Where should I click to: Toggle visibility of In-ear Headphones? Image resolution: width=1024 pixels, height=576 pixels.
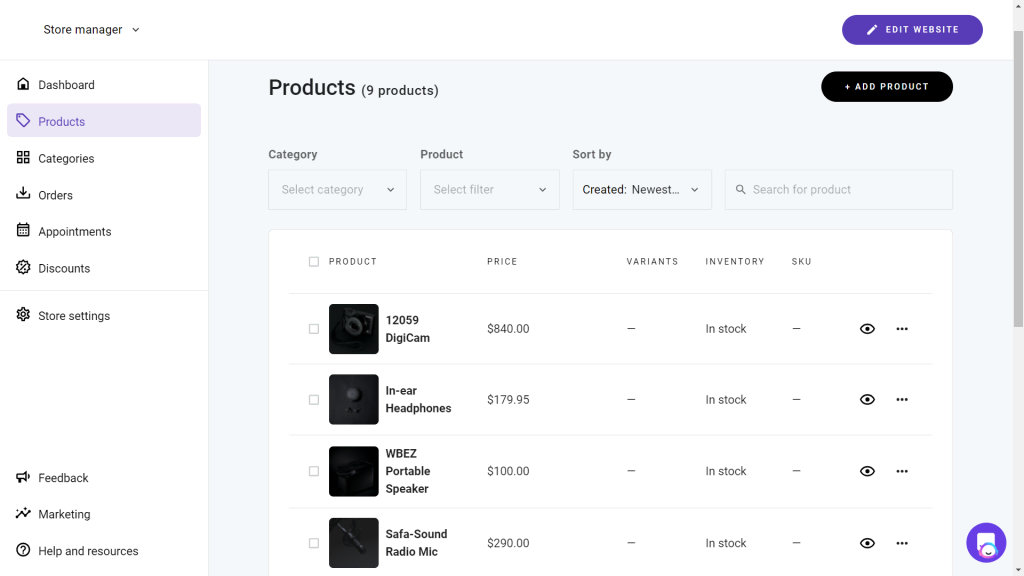(867, 400)
